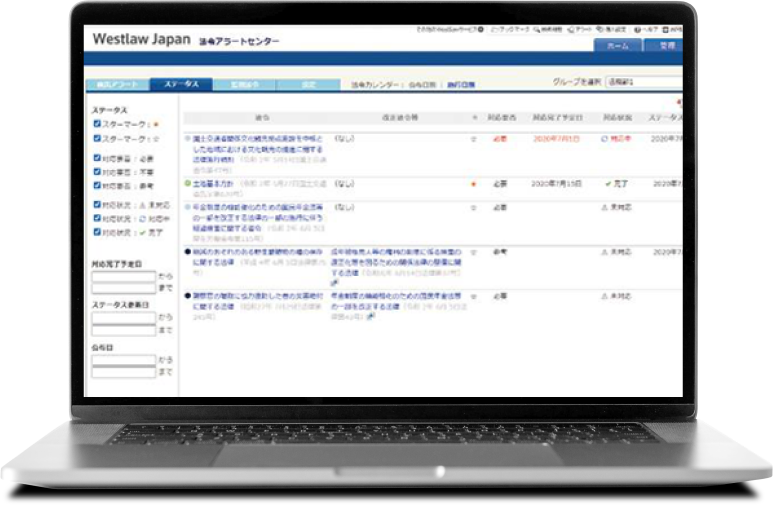Open the Westlaw service link with the round icon in the top bar
The width and height of the screenshot is (773, 505).
click(x=450, y=30)
